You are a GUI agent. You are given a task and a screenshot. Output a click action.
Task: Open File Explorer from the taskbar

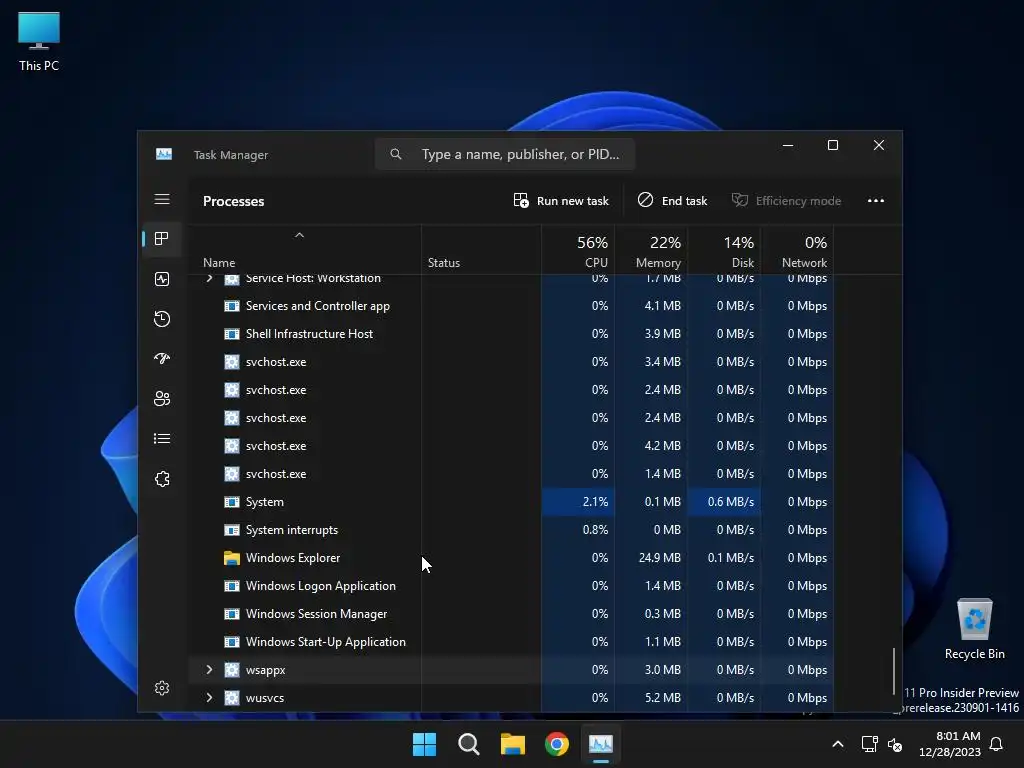(x=513, y=744)
